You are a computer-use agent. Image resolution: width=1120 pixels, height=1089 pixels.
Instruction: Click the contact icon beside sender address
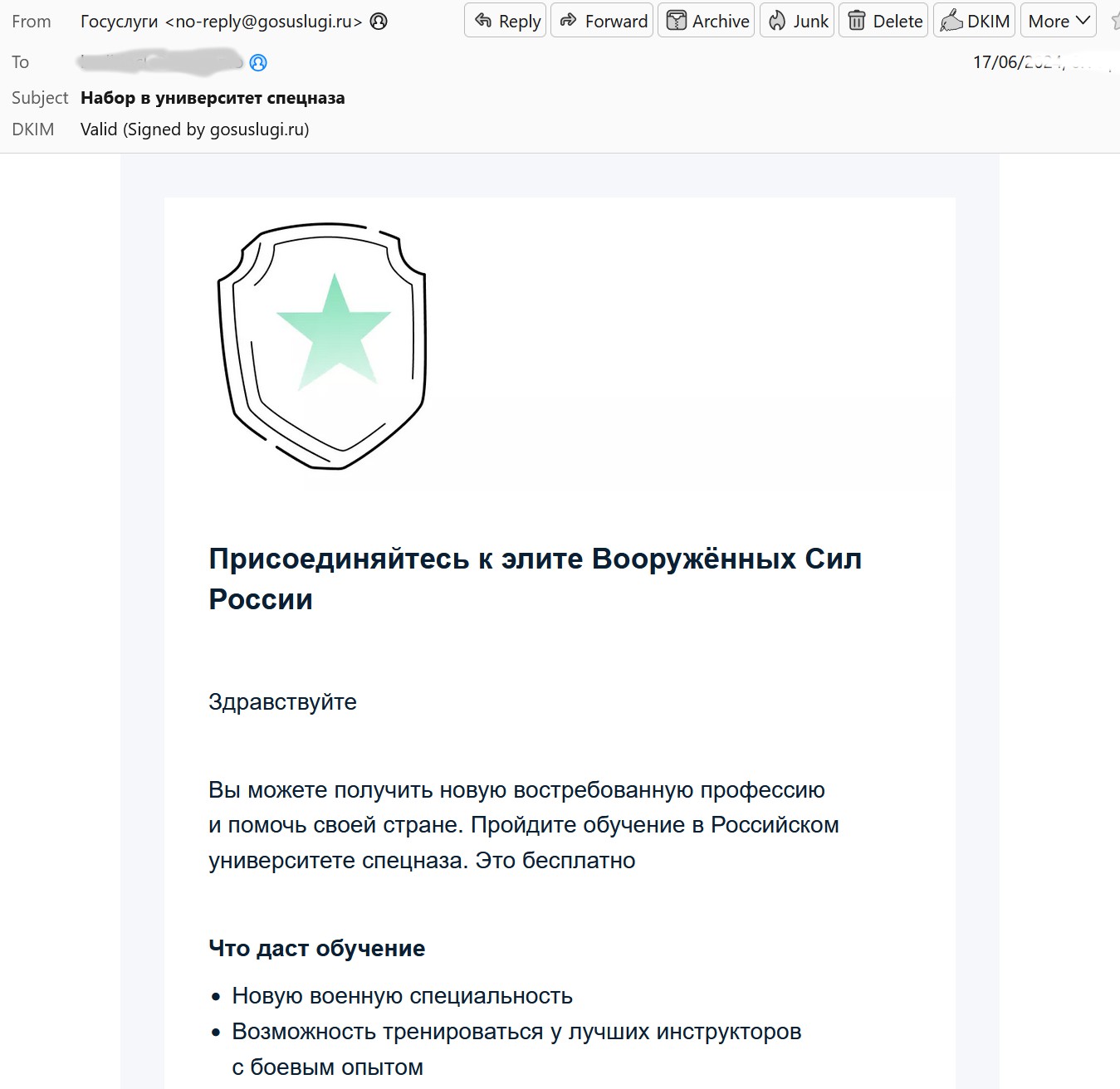click(379, 22)
